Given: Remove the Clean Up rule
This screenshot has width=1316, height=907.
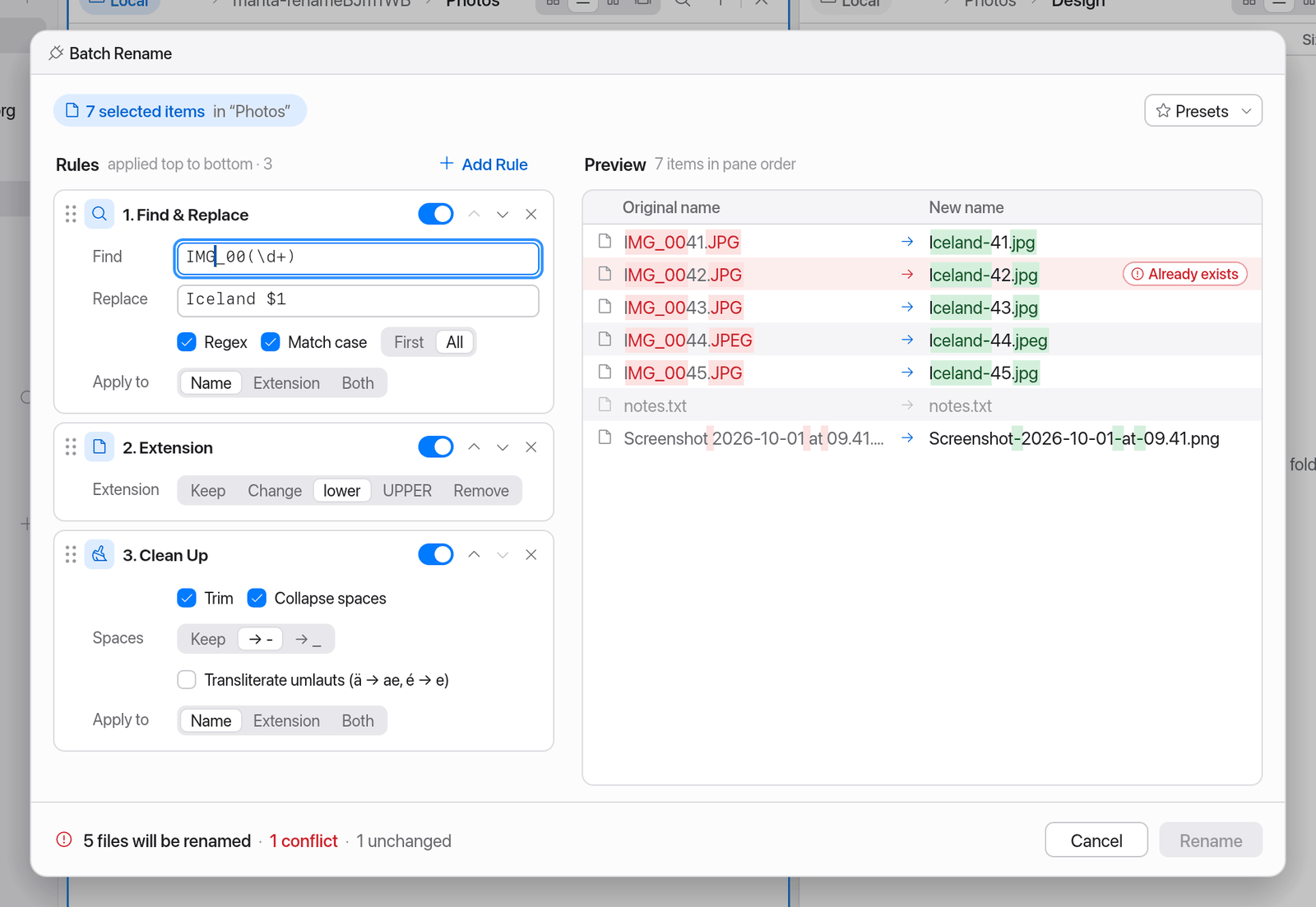Looking at the screenshot, I should [531, 555].
